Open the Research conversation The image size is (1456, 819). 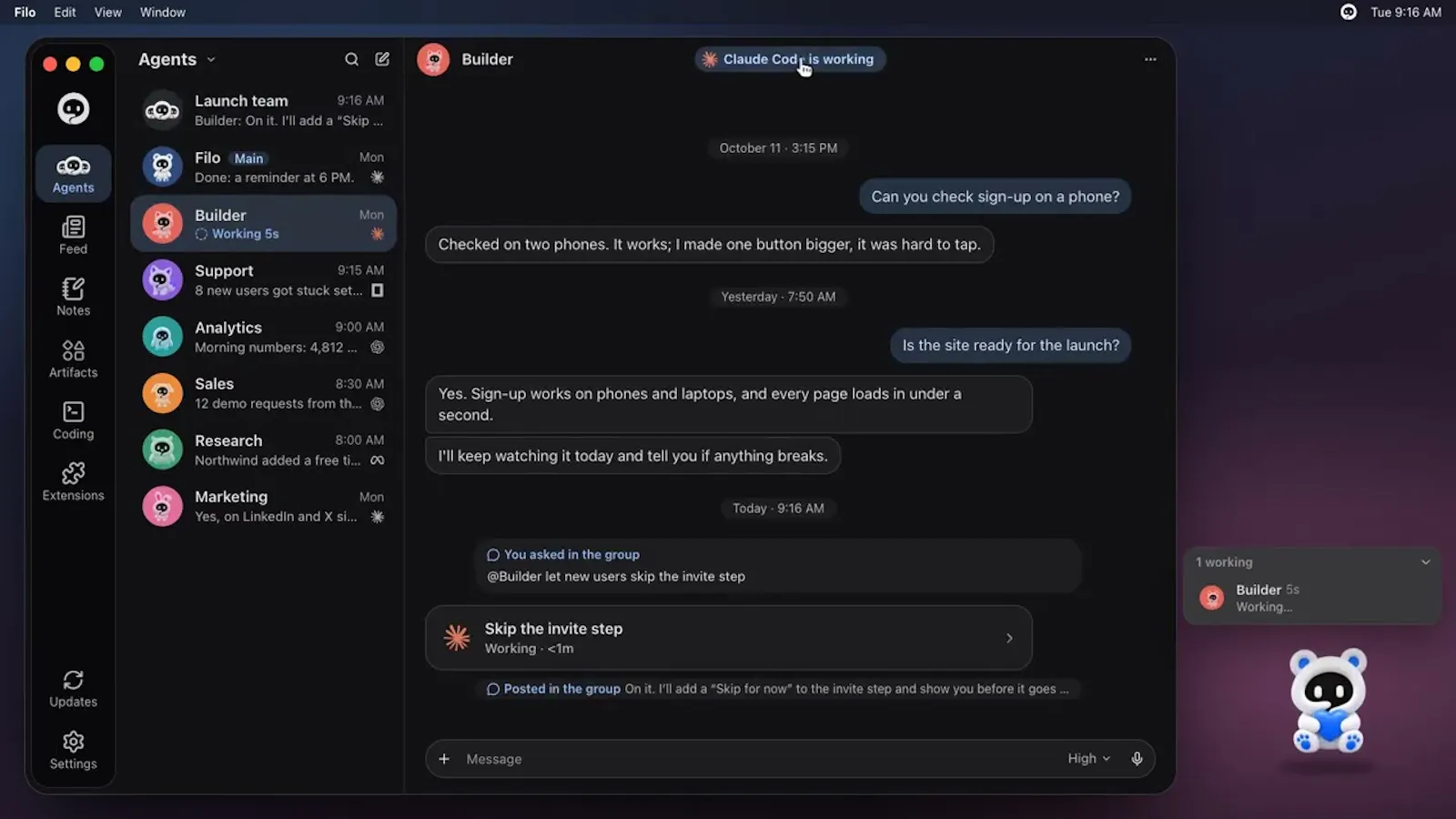[264, 450]
